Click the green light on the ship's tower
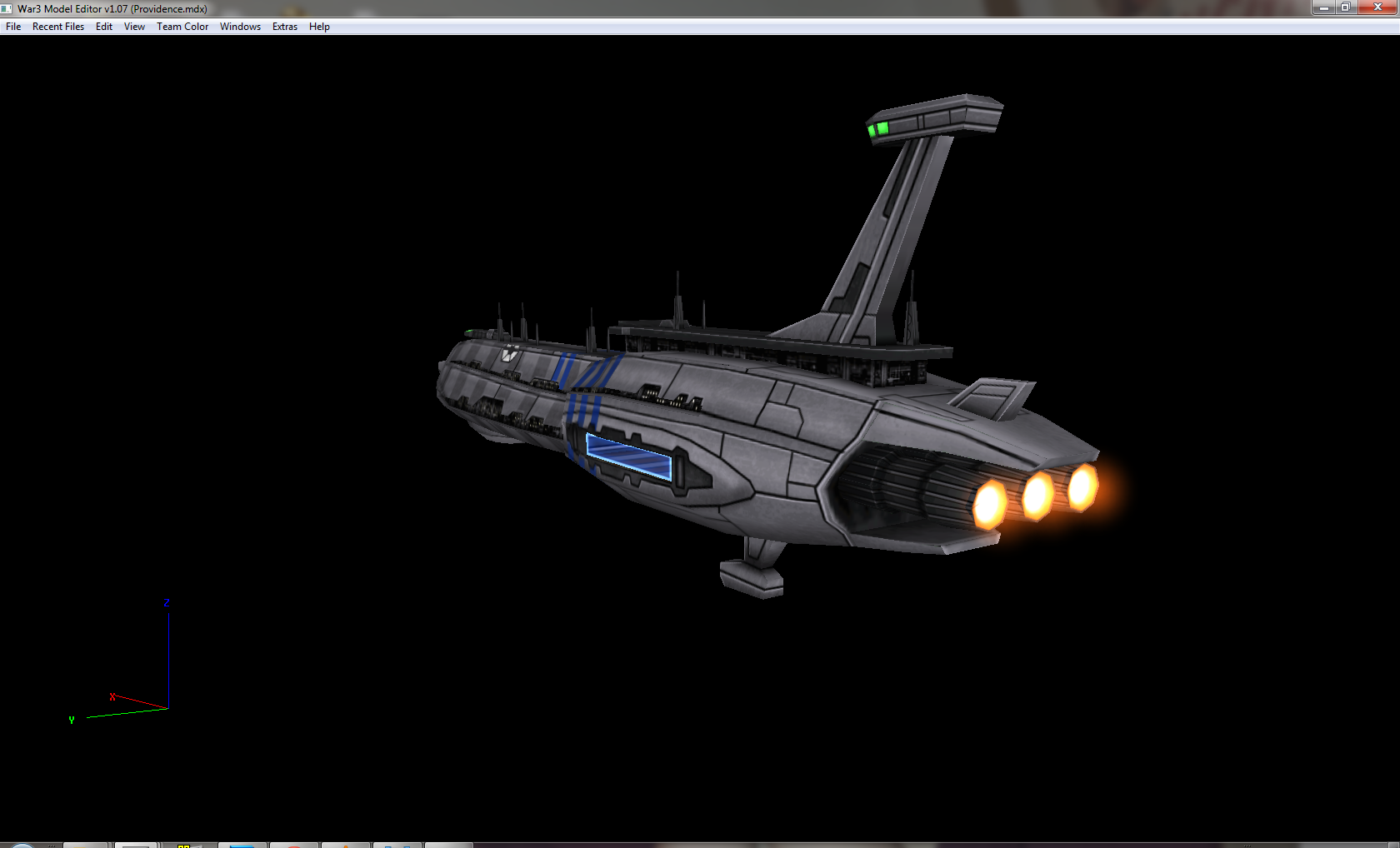1400x848 pixels. pos(878,129)
